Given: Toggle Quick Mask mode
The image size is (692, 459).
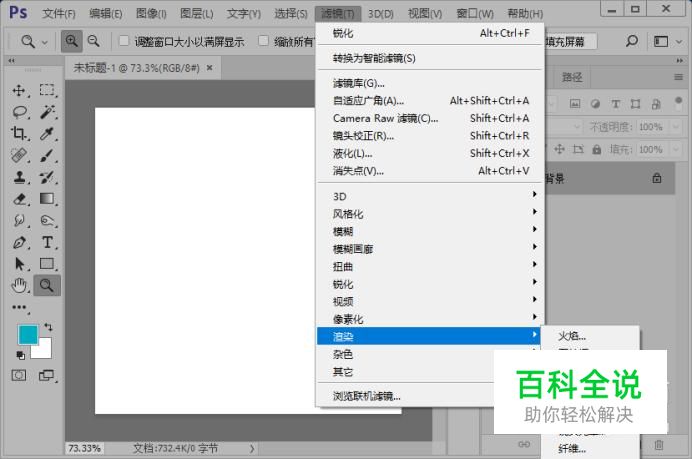Looking at the screenshot, I should [19, 376].
